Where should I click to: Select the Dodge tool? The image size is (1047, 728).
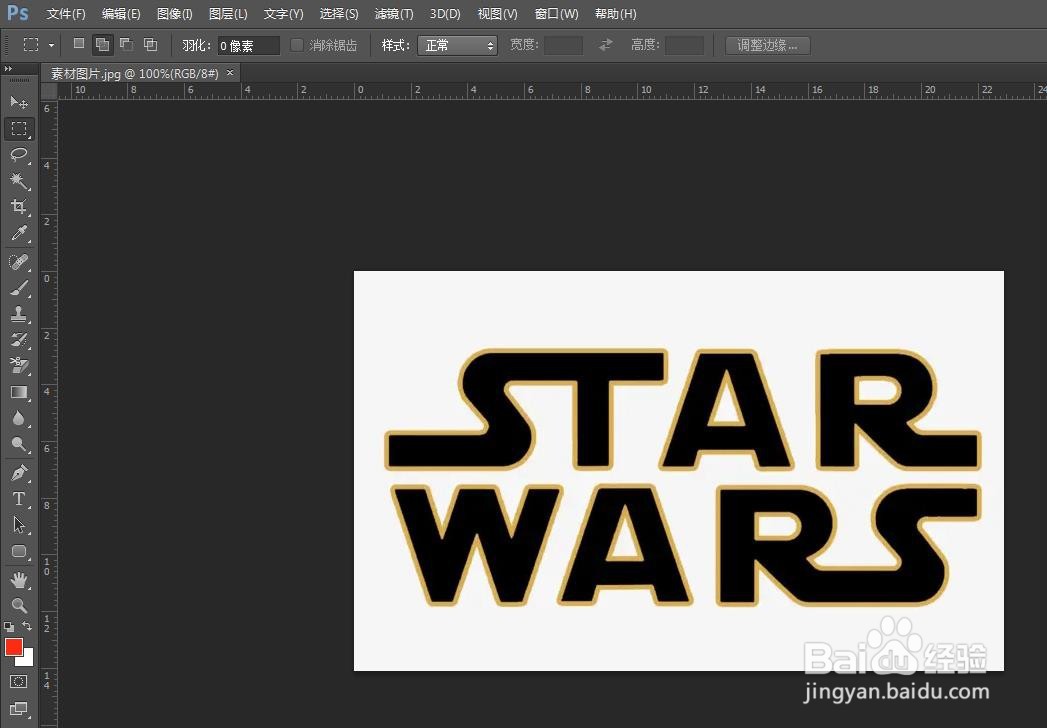(19, 444)
